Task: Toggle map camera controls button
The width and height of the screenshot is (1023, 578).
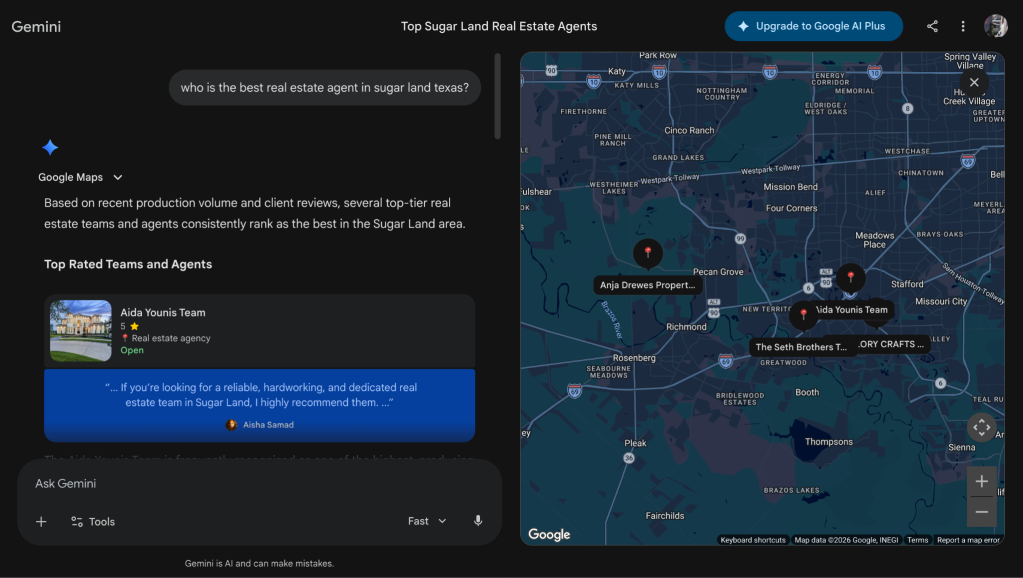Action: 981,428
